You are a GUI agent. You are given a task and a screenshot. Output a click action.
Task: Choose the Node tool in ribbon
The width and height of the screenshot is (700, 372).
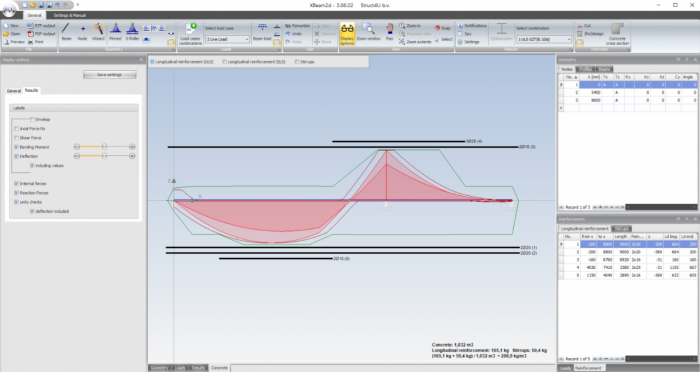(x=82, y=32)
